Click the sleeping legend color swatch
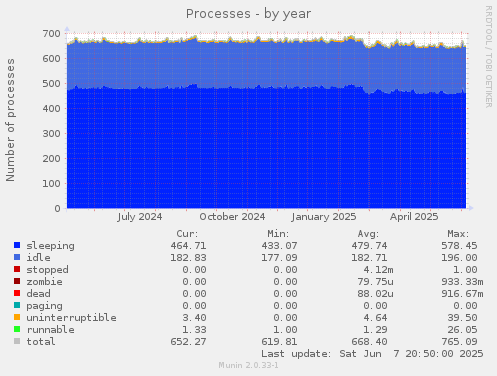Image resolution: width=497 pixels, height=376 pixels. click(17, 245)
